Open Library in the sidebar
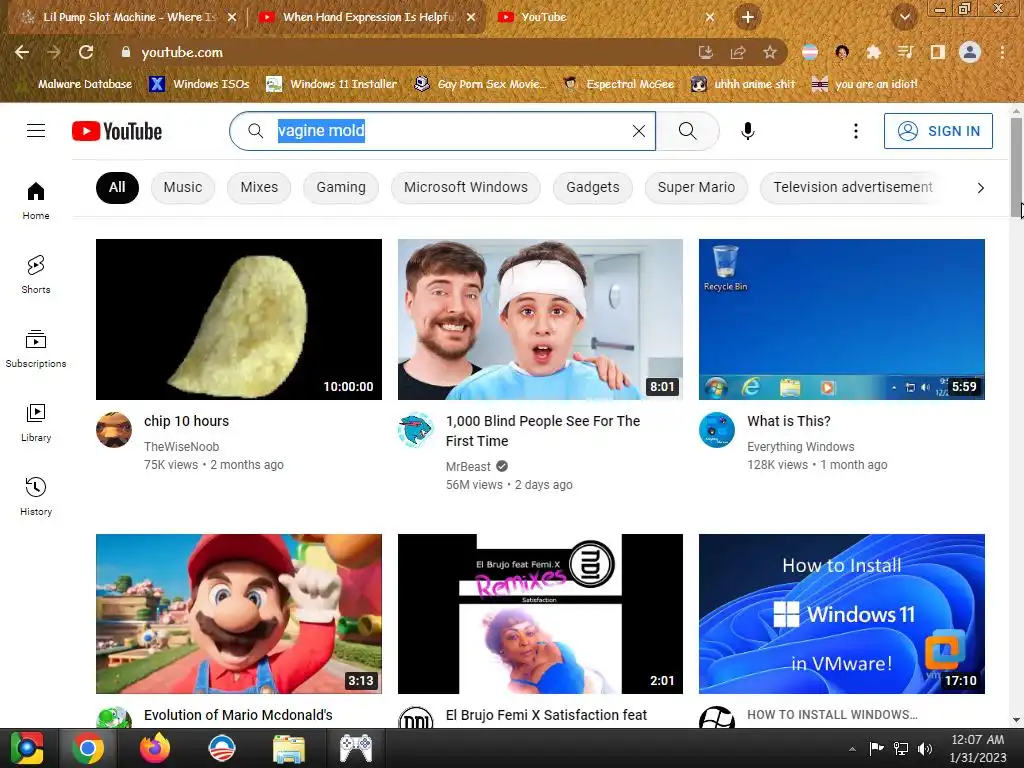 coord(36,423)
